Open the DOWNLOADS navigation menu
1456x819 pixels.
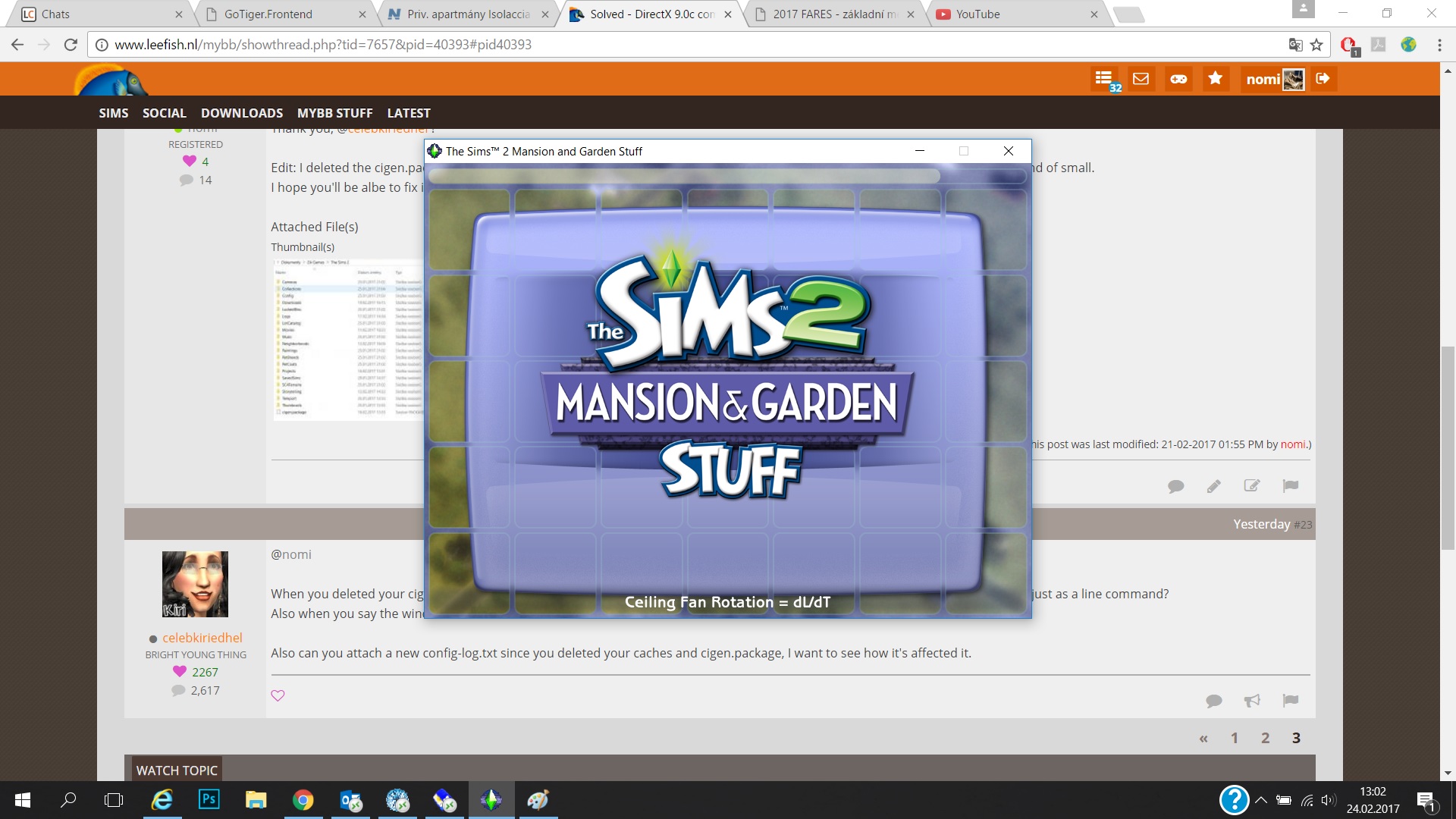(x=242, y=113)
